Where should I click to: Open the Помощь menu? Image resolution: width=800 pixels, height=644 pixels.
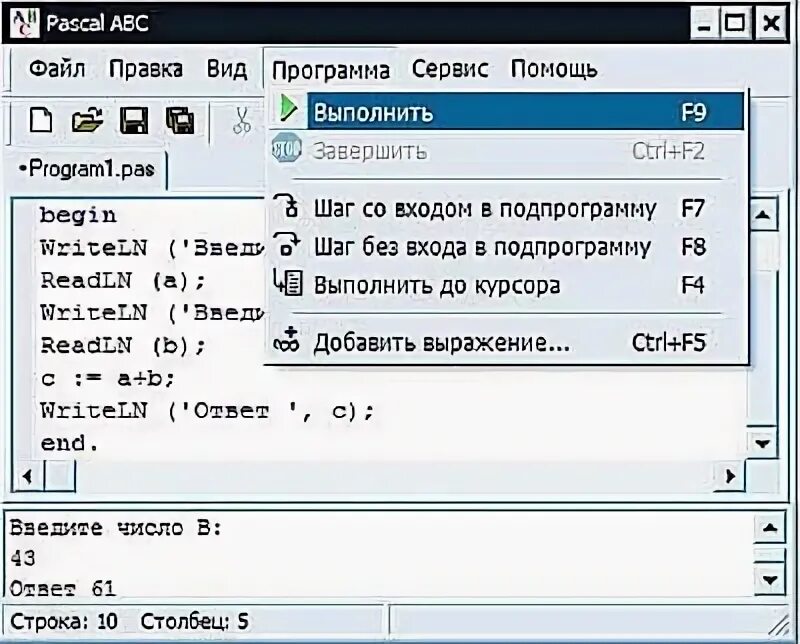[554, 69]
